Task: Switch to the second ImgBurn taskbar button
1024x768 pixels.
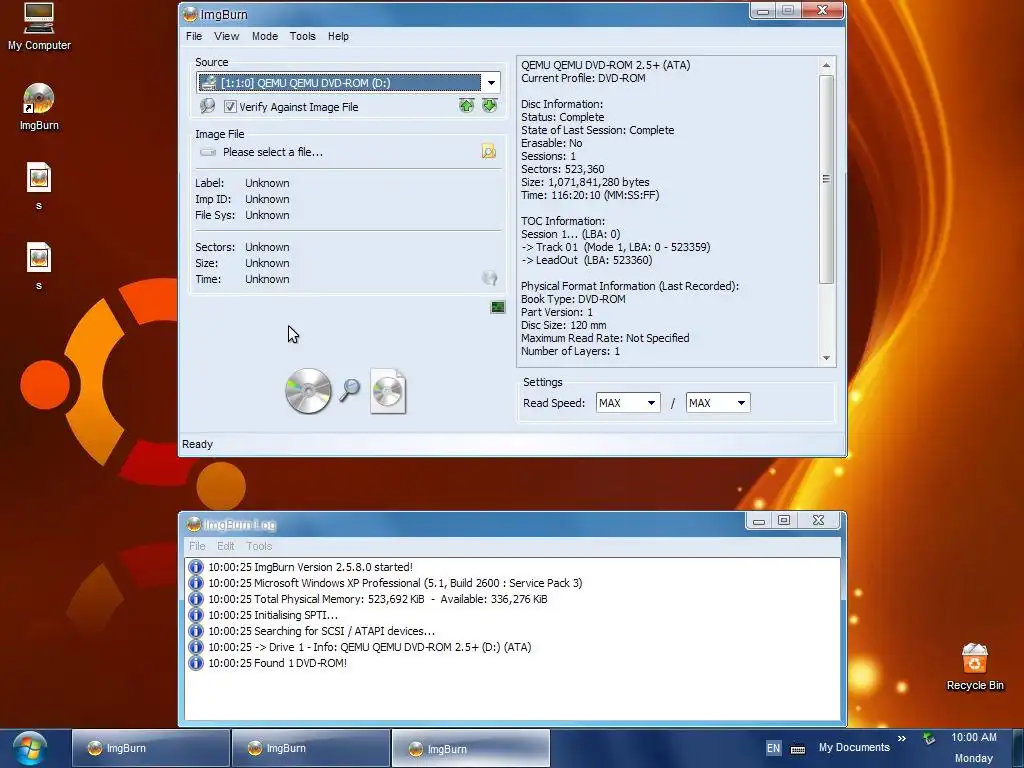Action: (311, 748)
